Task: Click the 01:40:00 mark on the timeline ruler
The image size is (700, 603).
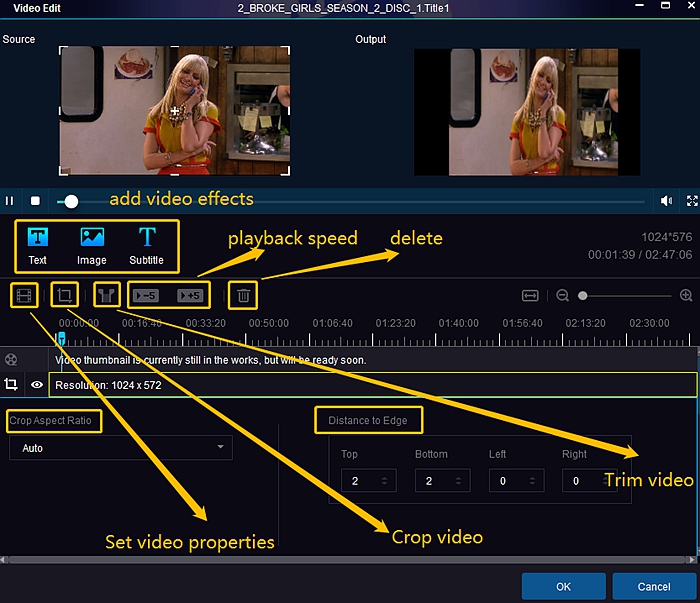Action: click(458, 323)
